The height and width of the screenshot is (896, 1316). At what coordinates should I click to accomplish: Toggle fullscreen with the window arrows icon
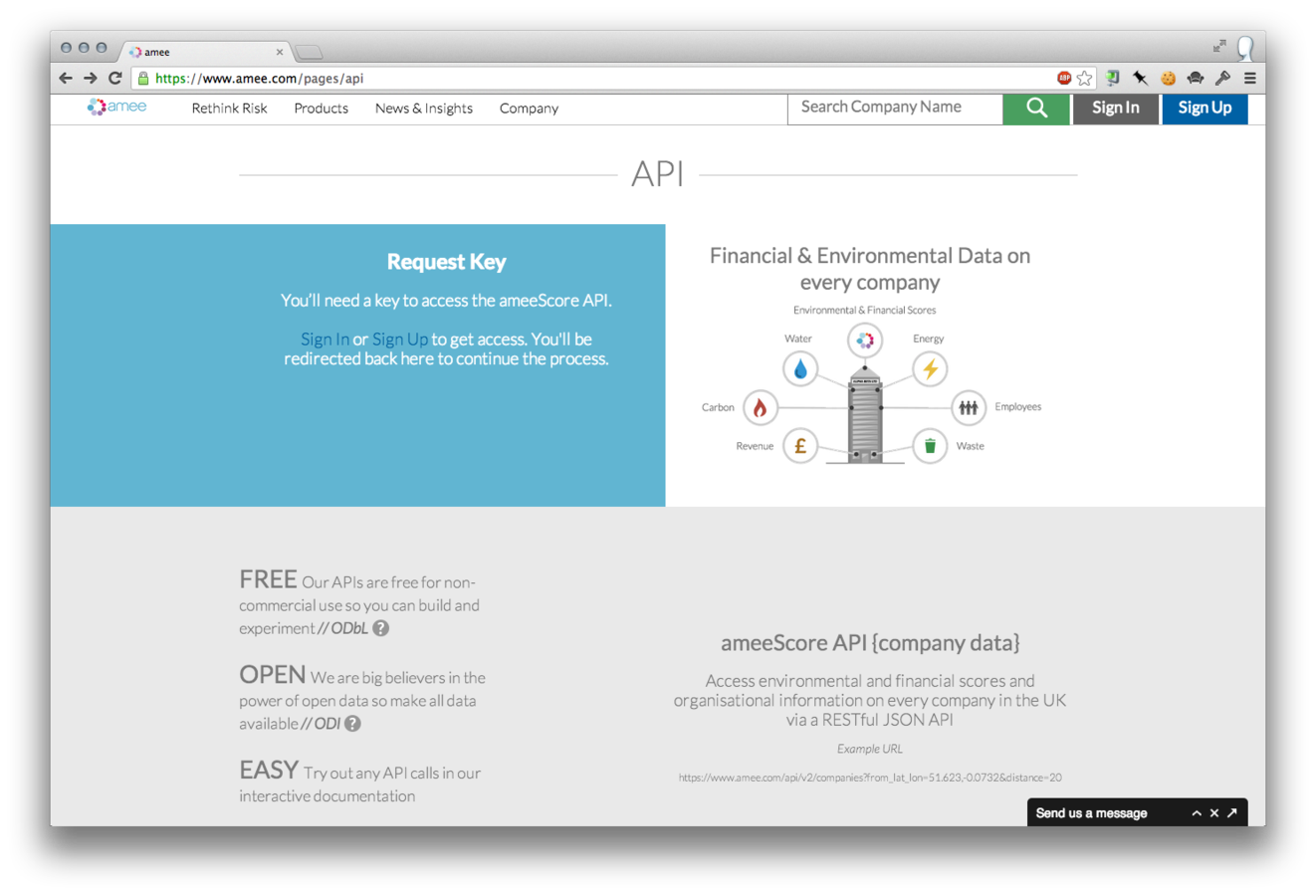[1219, 46]
